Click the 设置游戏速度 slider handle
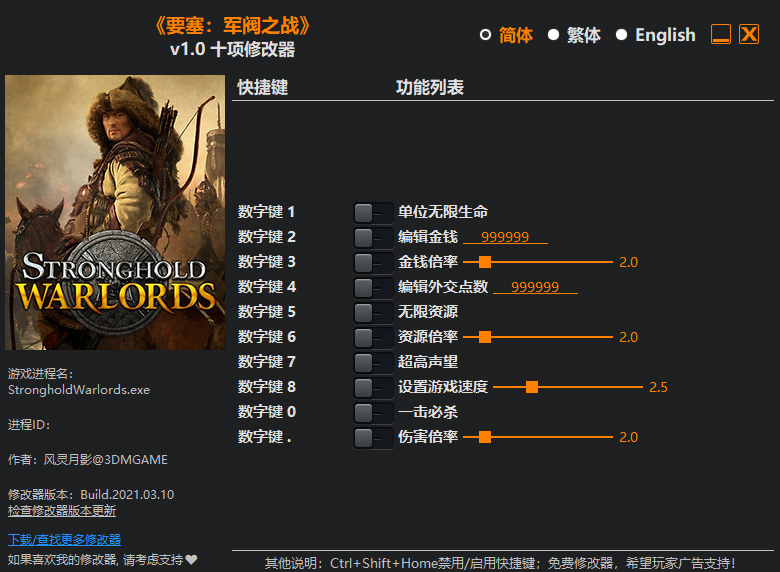Image resolution: width=780 pixels, height=572 pixels. [x=532, y=387]
